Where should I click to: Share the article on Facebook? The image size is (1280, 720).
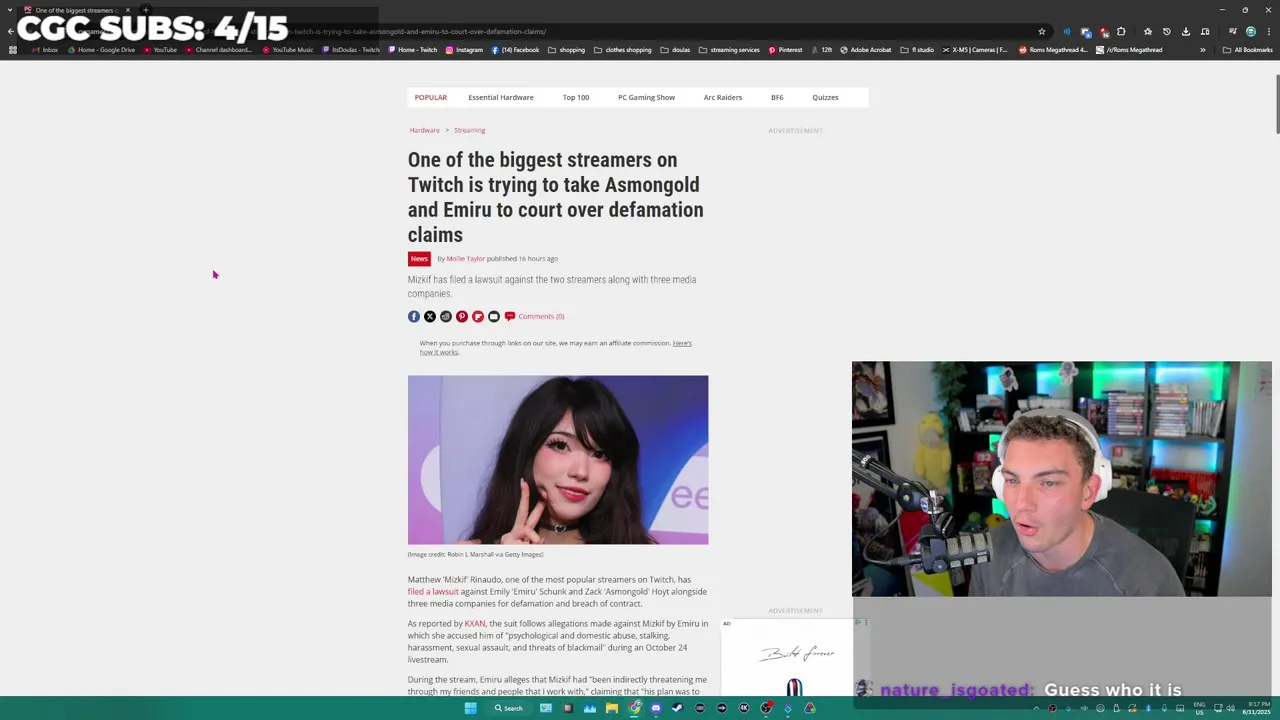click(x=414, y=316)
